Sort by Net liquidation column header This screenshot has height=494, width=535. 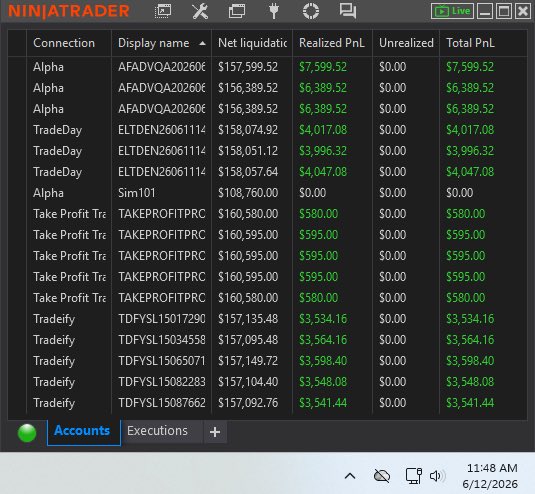pyautogui.click(x=252, y=43)
